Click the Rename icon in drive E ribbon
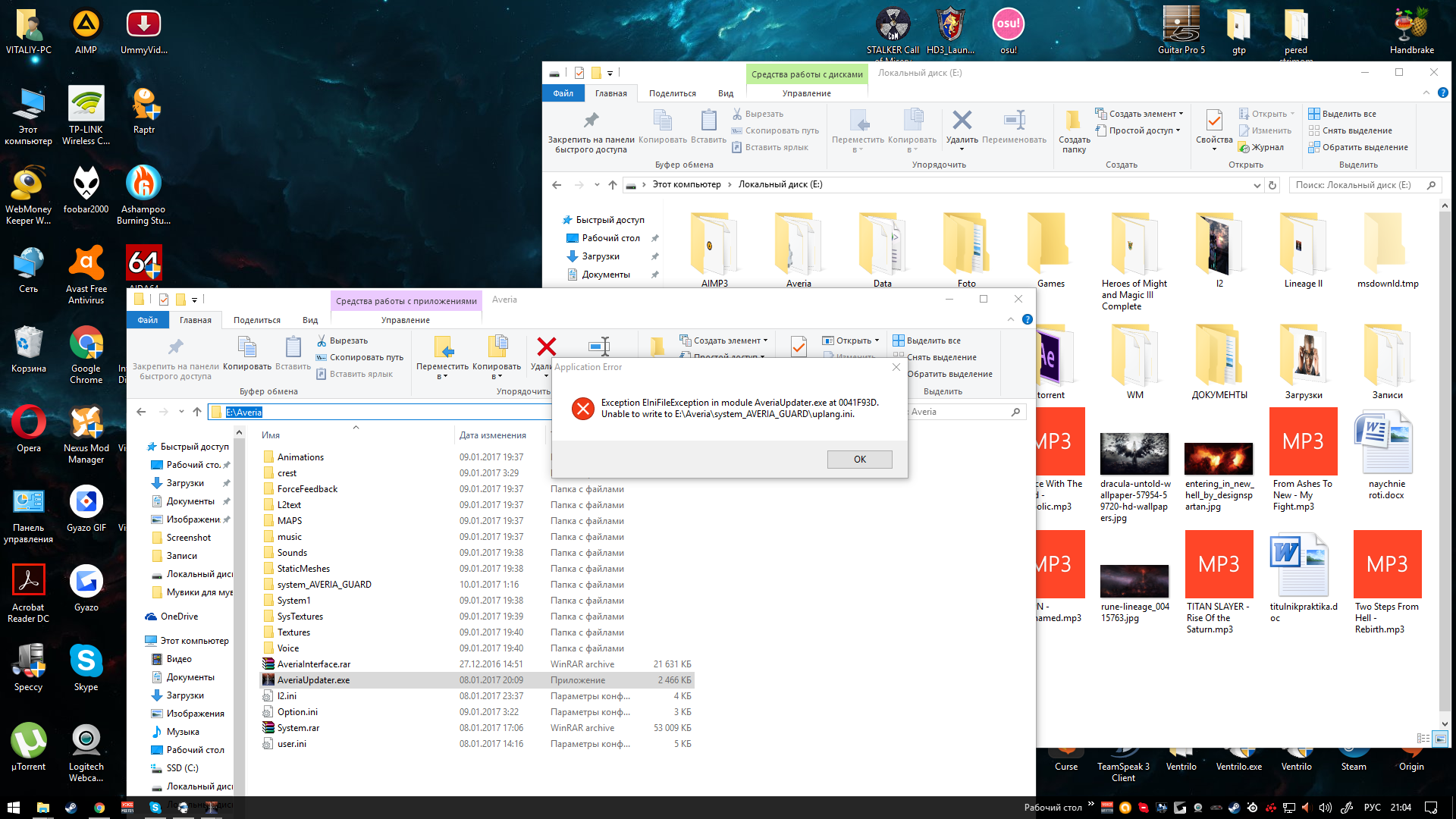The image size is (1456, 819). point(1014,121)
